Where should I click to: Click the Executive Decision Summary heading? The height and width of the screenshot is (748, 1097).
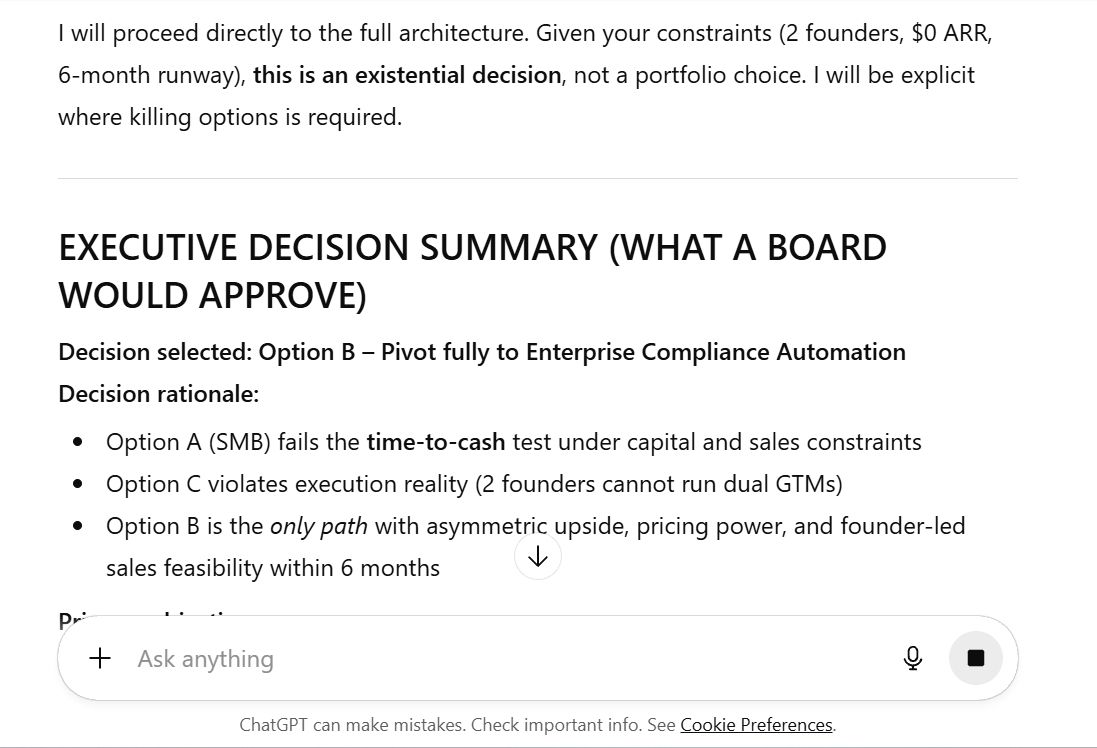[472, 271]
